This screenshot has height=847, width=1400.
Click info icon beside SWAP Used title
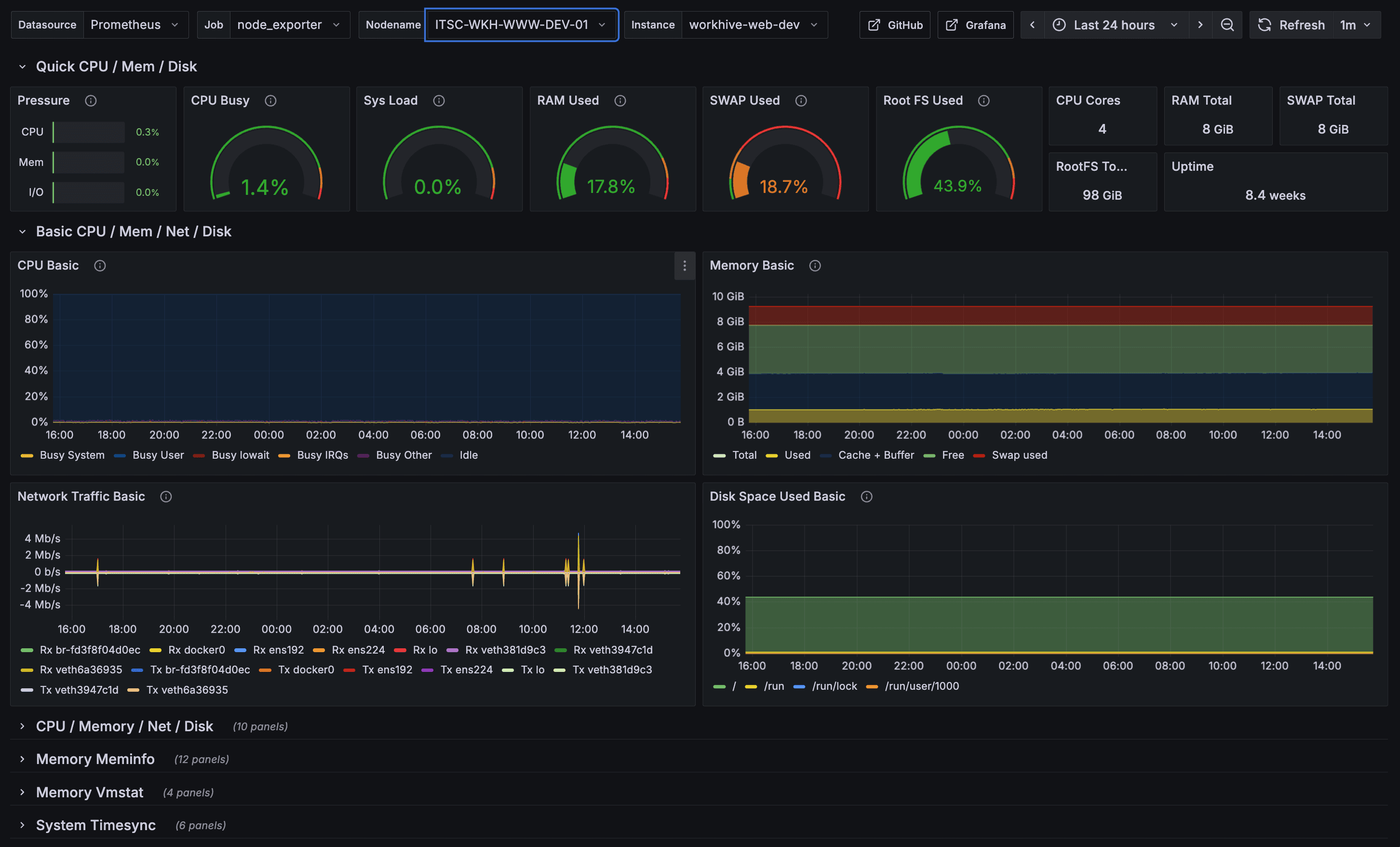801,101
